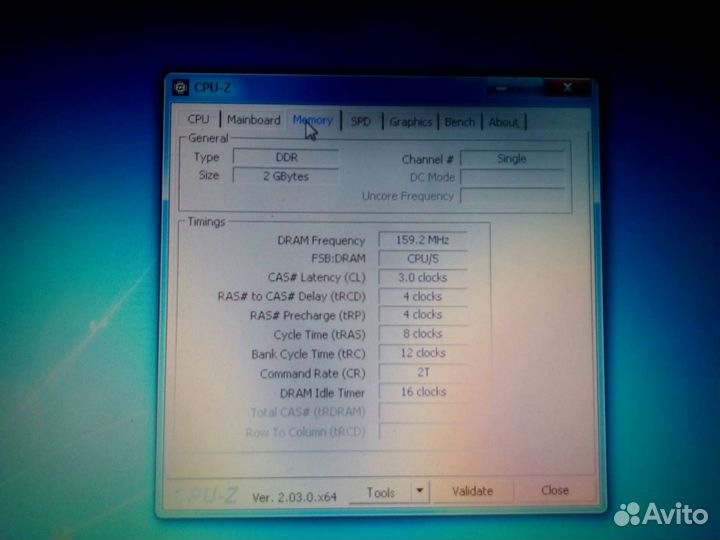Click the Cycle Time value 8 clocks
The height and width of the screenshot is (540, 720).
(x=422, y=334)
